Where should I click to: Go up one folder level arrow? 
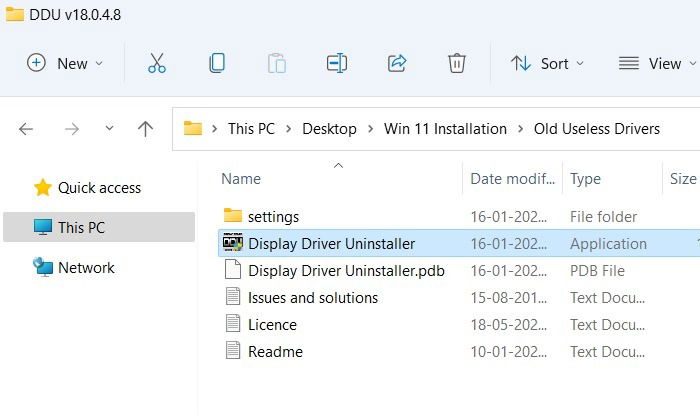[145, 129]
